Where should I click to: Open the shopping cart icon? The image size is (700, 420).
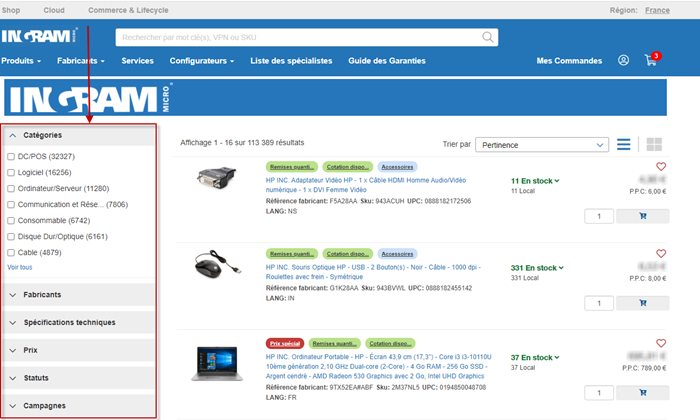click(x=651, y=60)
